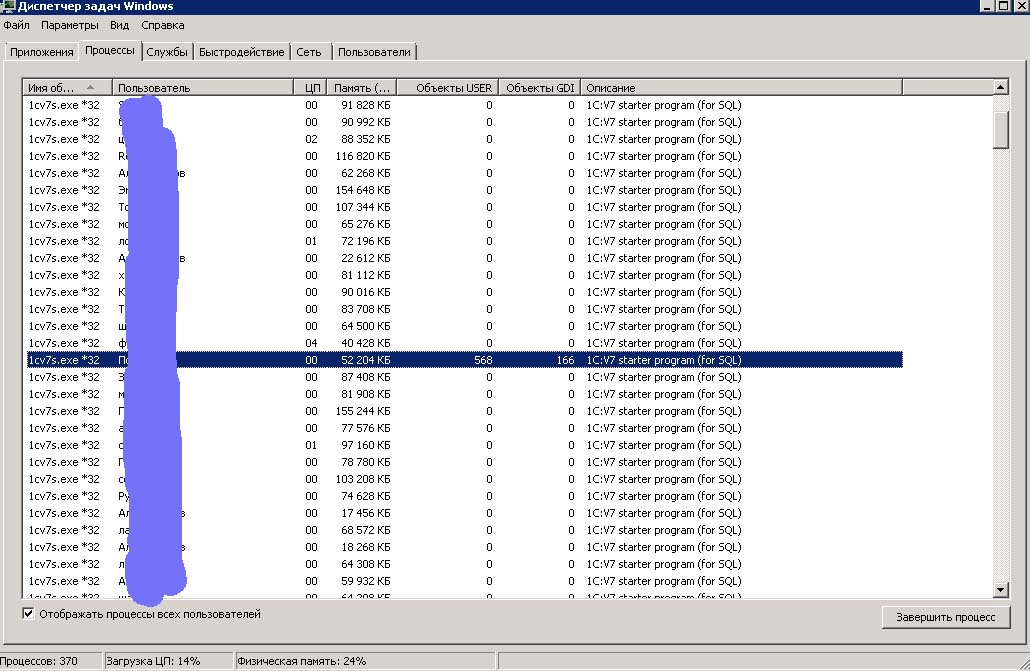Viewport: 1030px width, 671px height.
Task: Open the Параметры menu
Action: 70,25
